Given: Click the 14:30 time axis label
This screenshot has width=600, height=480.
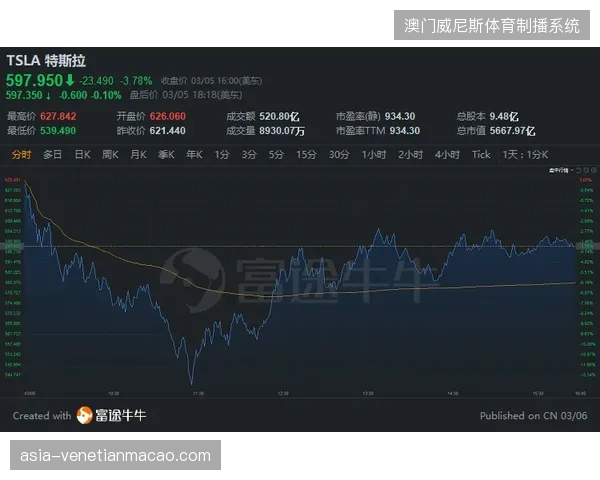Looking at the screenshot, I should coord(453,393).
